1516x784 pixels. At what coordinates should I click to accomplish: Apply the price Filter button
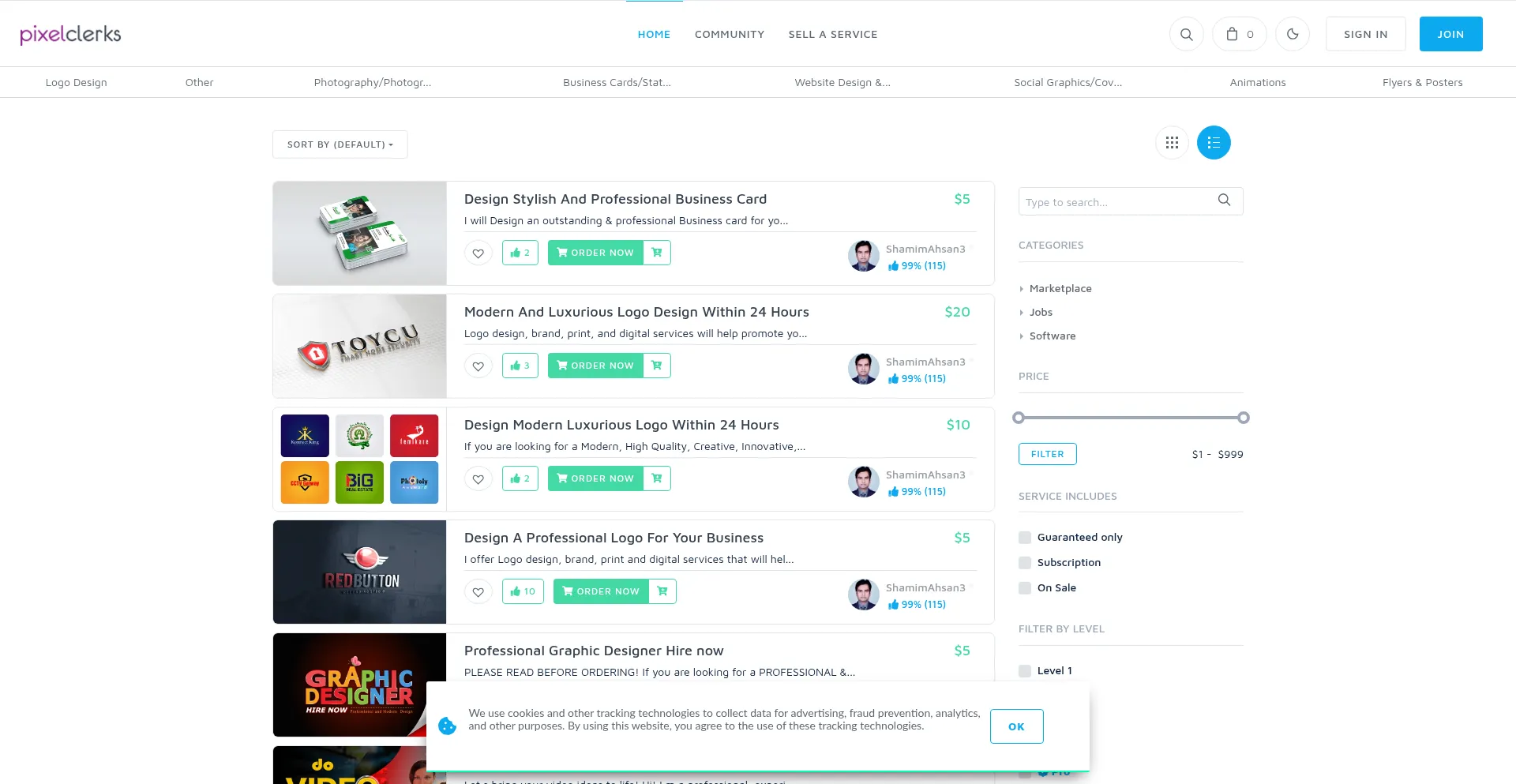[1047, 454]
